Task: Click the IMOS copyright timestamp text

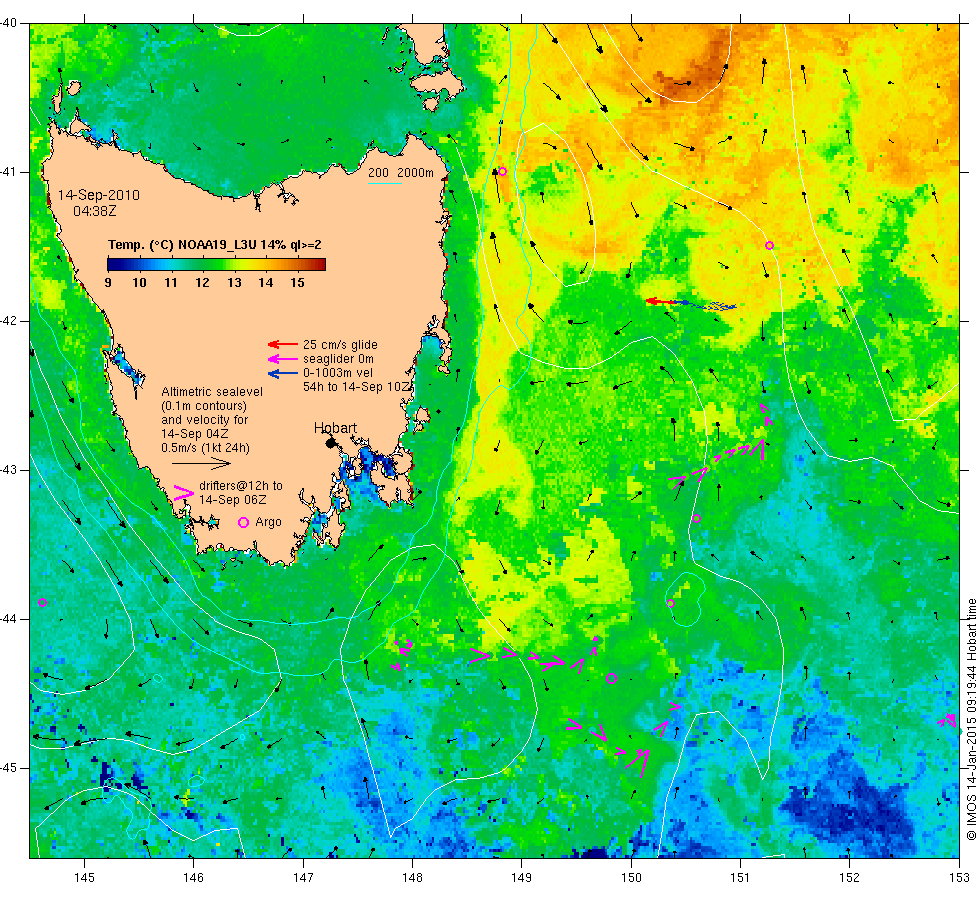Action: (971, 719)
